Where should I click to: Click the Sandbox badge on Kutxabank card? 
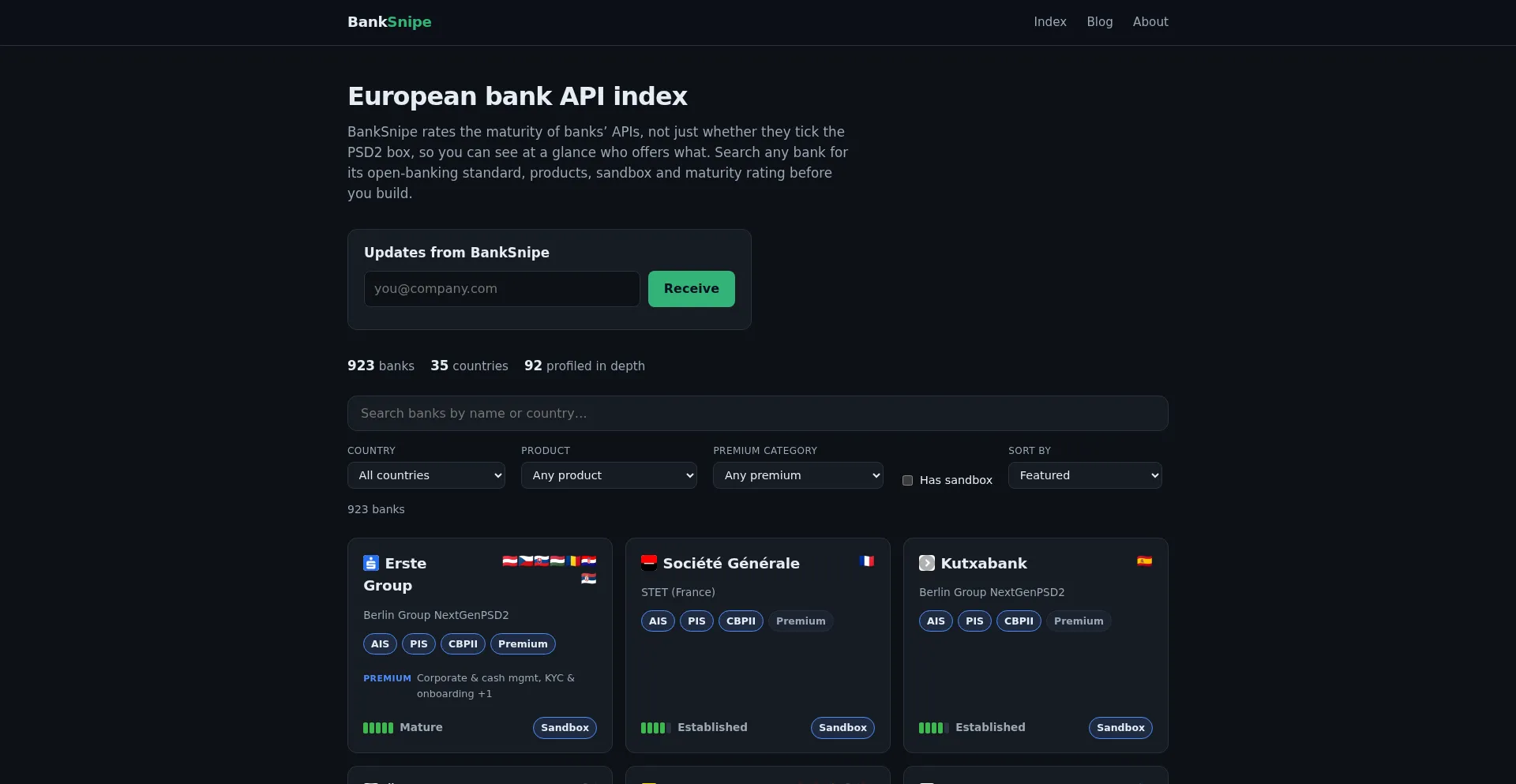pyautogui.click(x=1120, y=728)
